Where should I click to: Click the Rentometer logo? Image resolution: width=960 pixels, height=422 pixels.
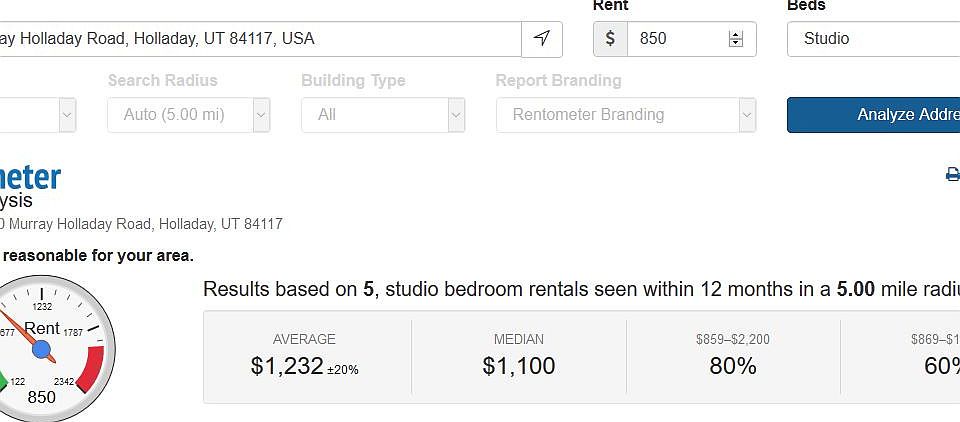tap(30, 178)
